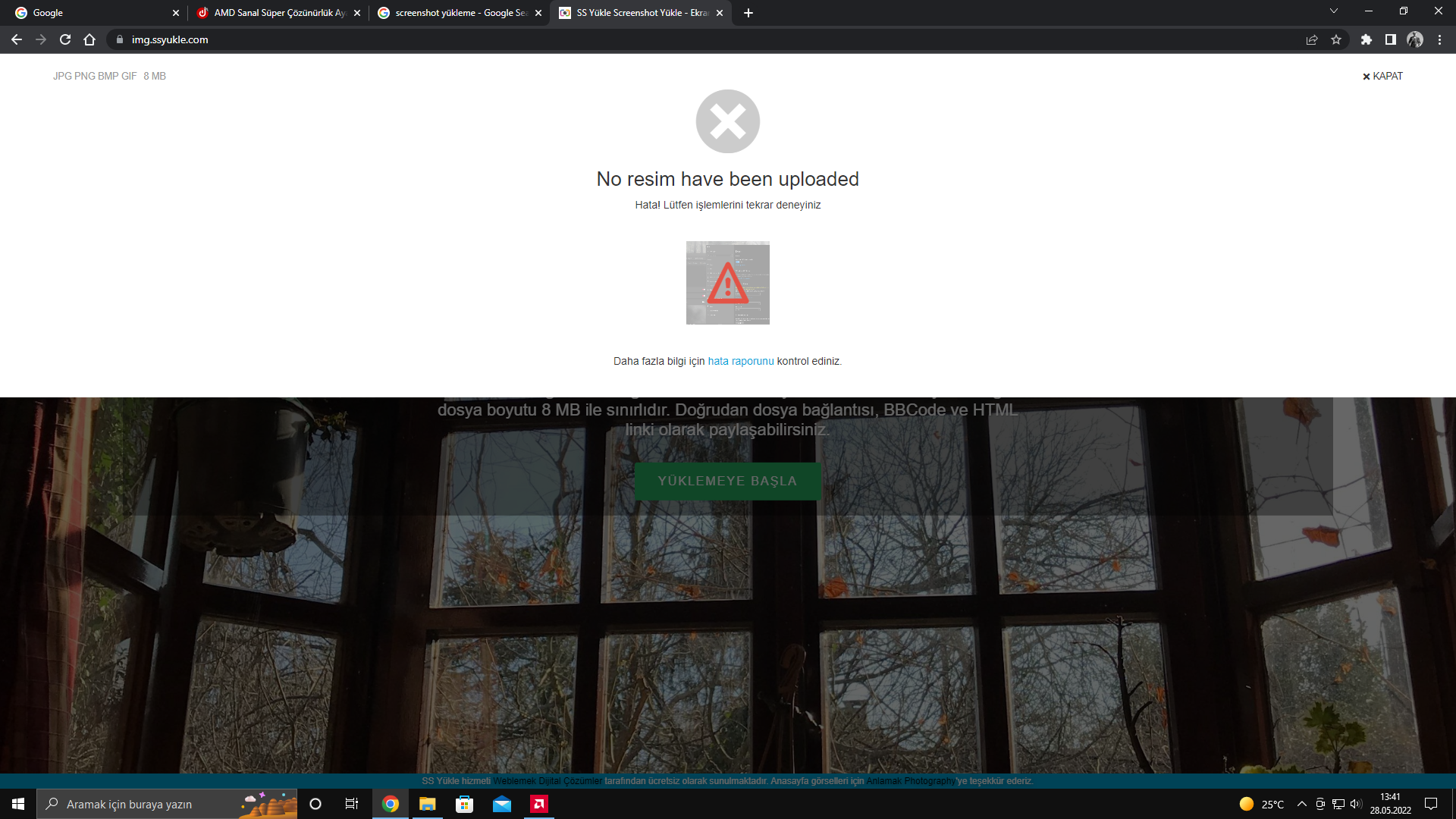This screenshot has height=819, width=1456.
Task: Bookmark this page with star icon
Action: 1336,39
